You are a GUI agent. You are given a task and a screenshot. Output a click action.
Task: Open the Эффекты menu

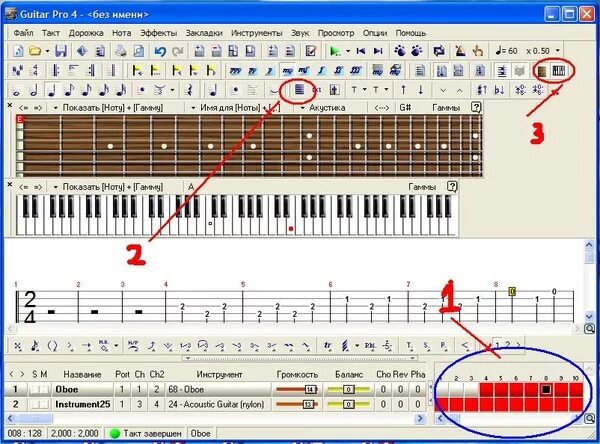[158, 33]
